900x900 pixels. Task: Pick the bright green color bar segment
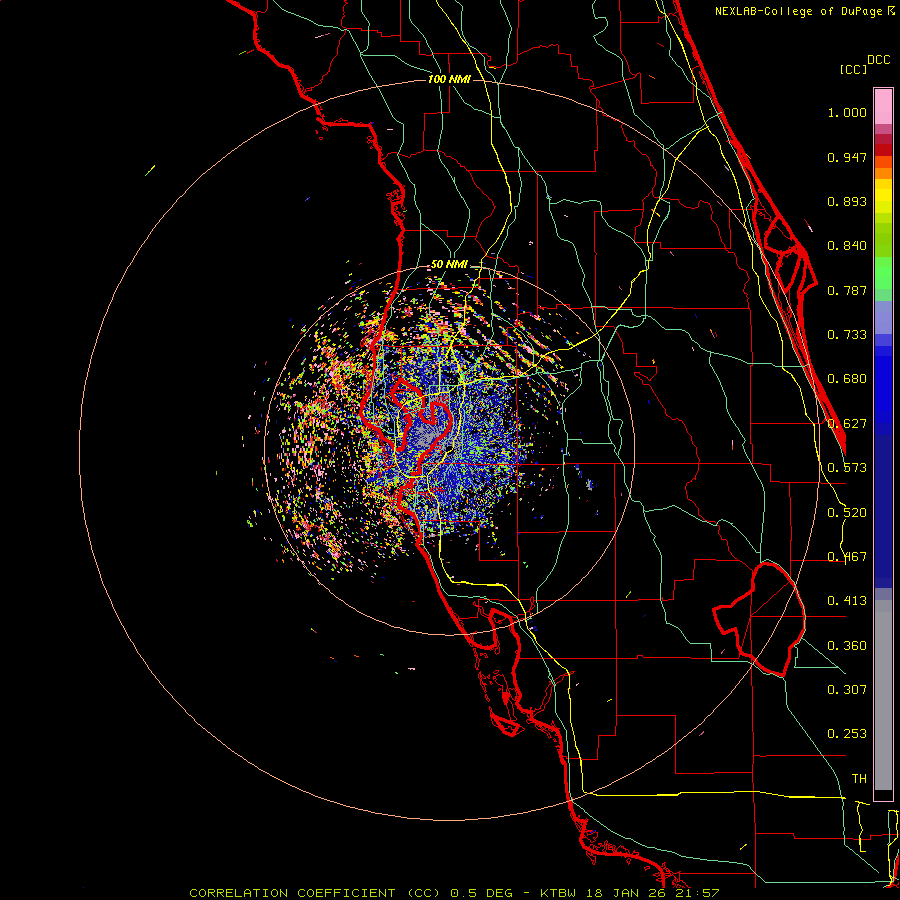[x=883, y=273]
